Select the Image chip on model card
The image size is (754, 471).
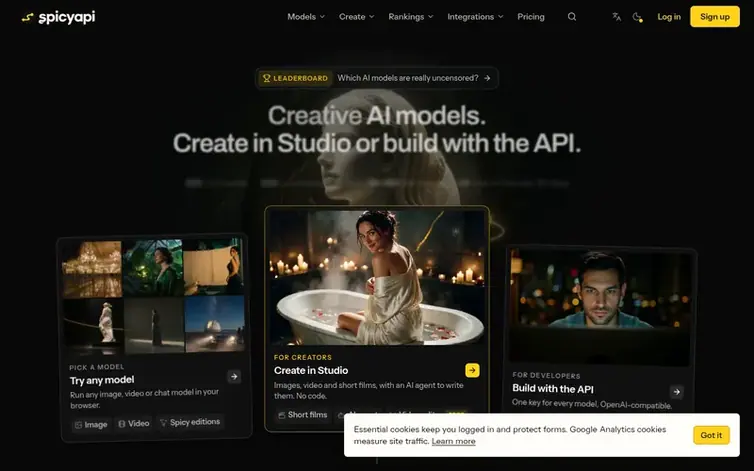coord(91,424)
